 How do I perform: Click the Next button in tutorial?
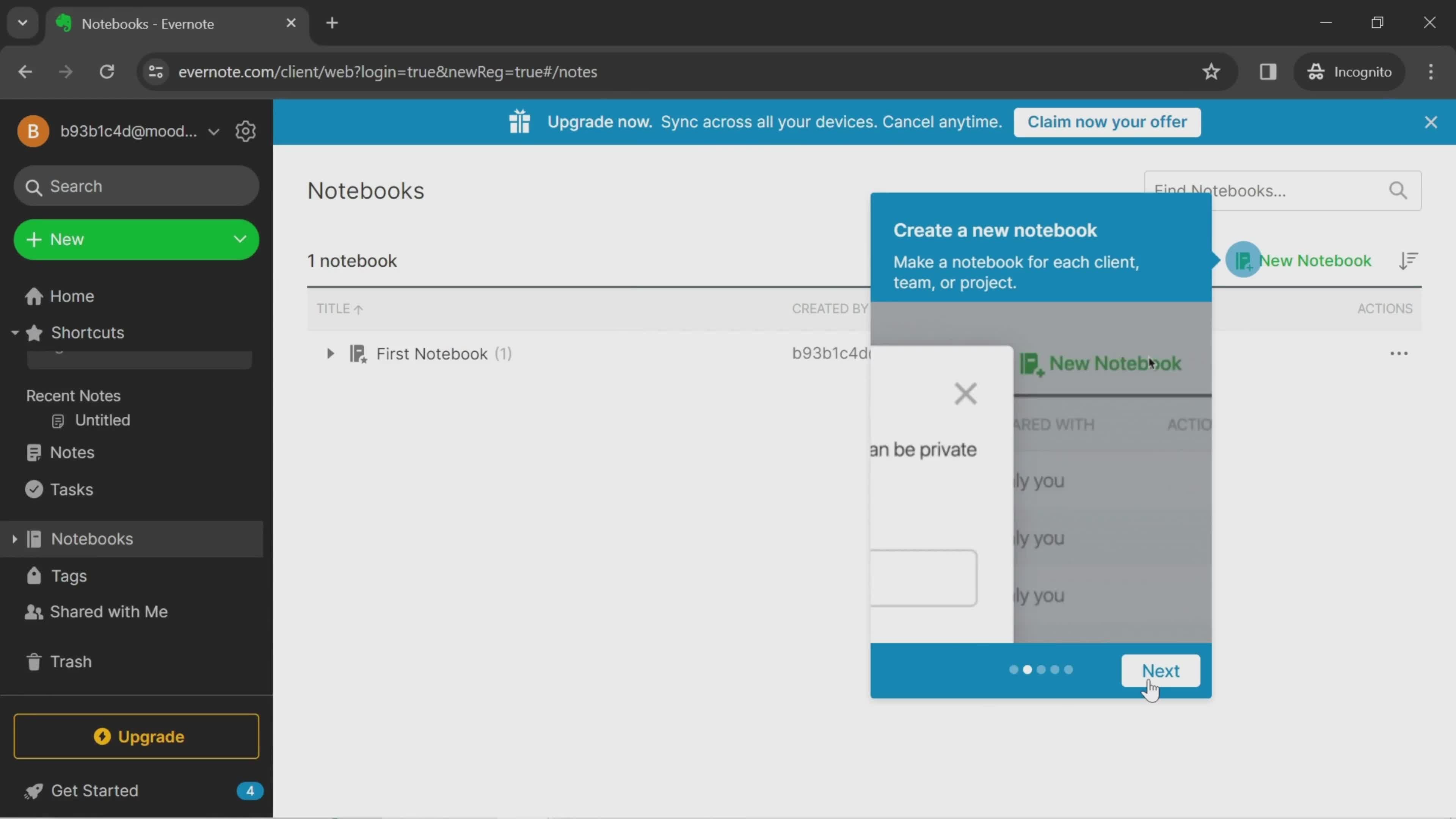pos(1160,670)
